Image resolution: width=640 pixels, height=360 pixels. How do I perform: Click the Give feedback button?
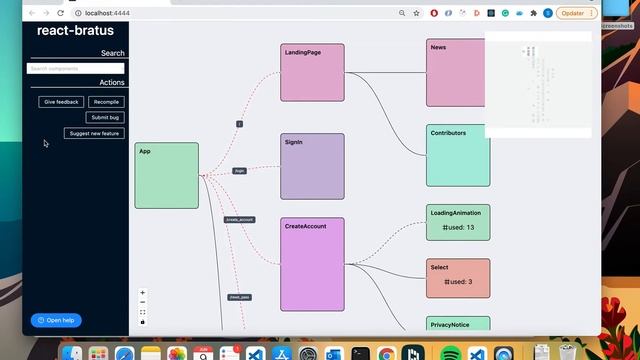pos(61,102)
